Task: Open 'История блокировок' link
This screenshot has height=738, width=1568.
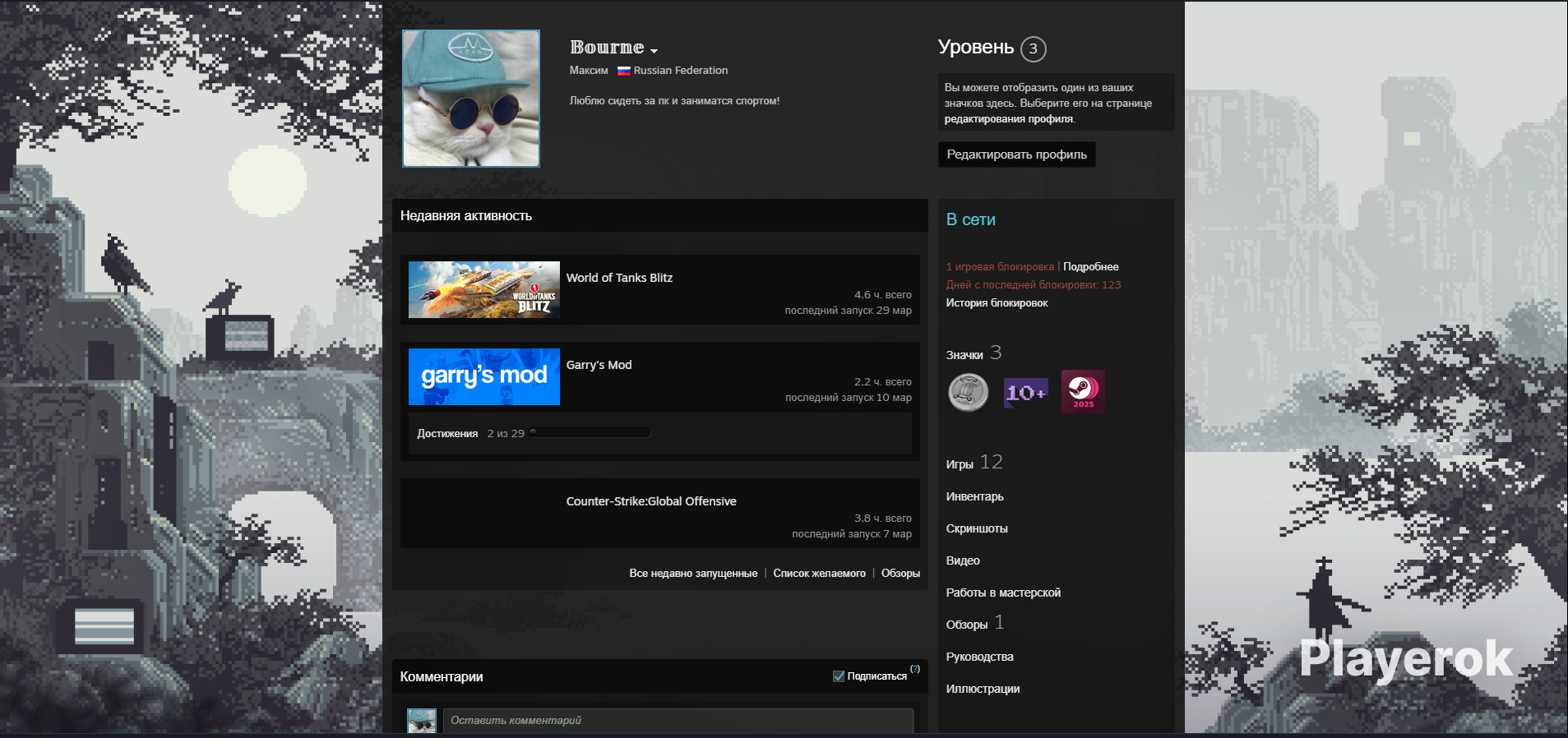Action: pos(997,303)
